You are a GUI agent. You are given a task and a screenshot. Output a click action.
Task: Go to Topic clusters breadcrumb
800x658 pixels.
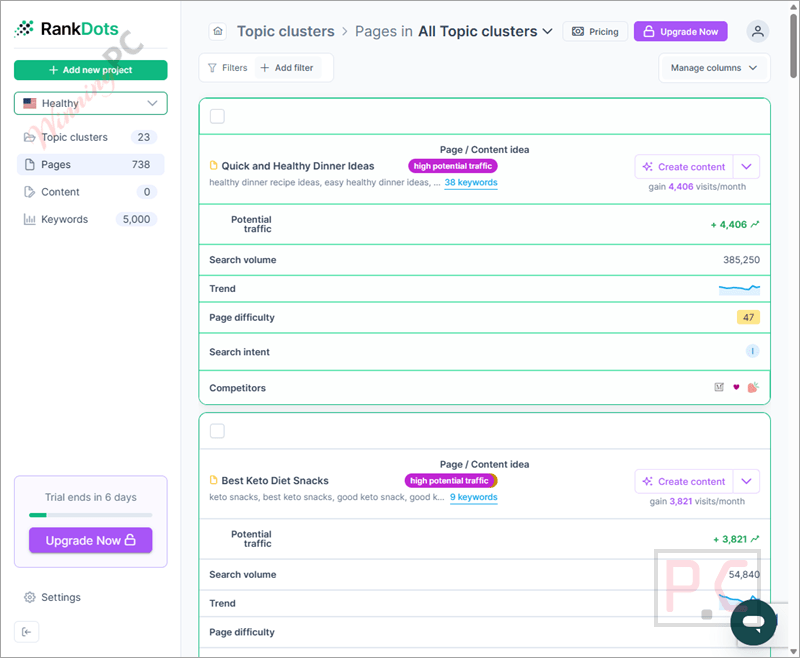pos(286,31)
